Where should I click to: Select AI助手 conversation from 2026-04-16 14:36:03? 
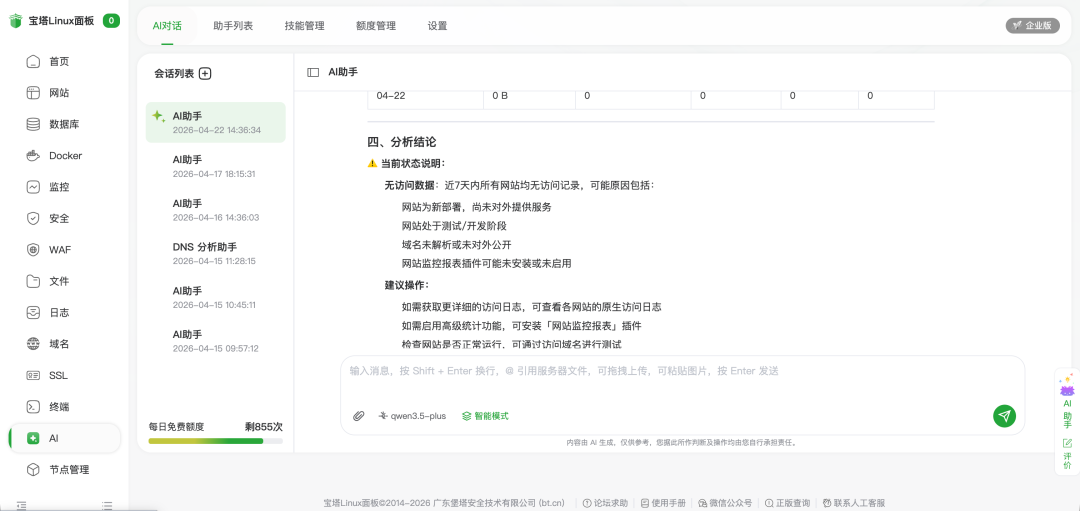(216, 210)
